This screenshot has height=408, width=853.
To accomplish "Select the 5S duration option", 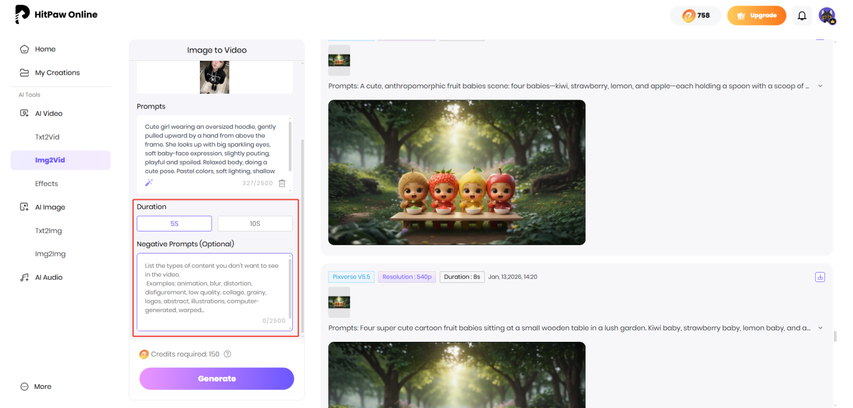I will click(x=174, y=224).
